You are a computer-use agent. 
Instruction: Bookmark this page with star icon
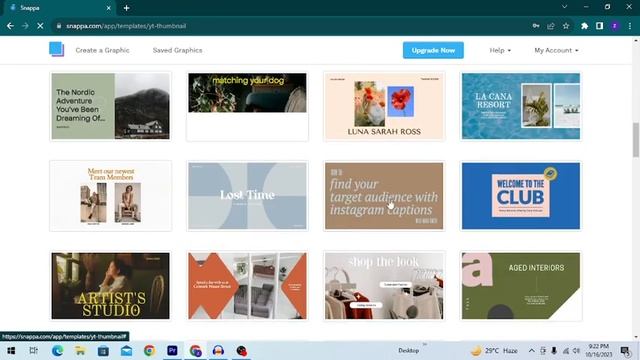pyautogui.click(x=566, y=26)
